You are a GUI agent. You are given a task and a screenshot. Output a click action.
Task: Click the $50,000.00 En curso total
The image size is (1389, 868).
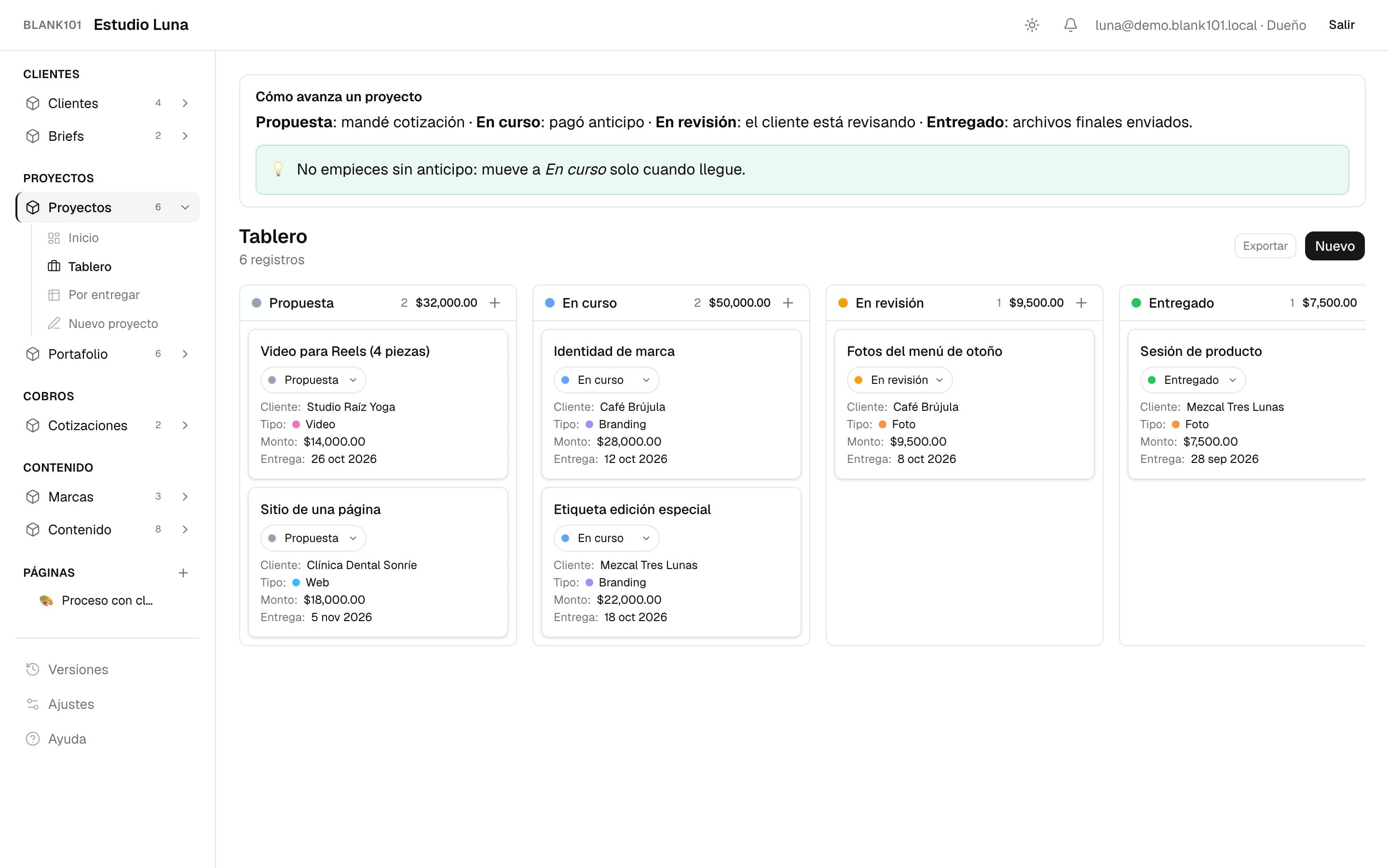(739, 303)
